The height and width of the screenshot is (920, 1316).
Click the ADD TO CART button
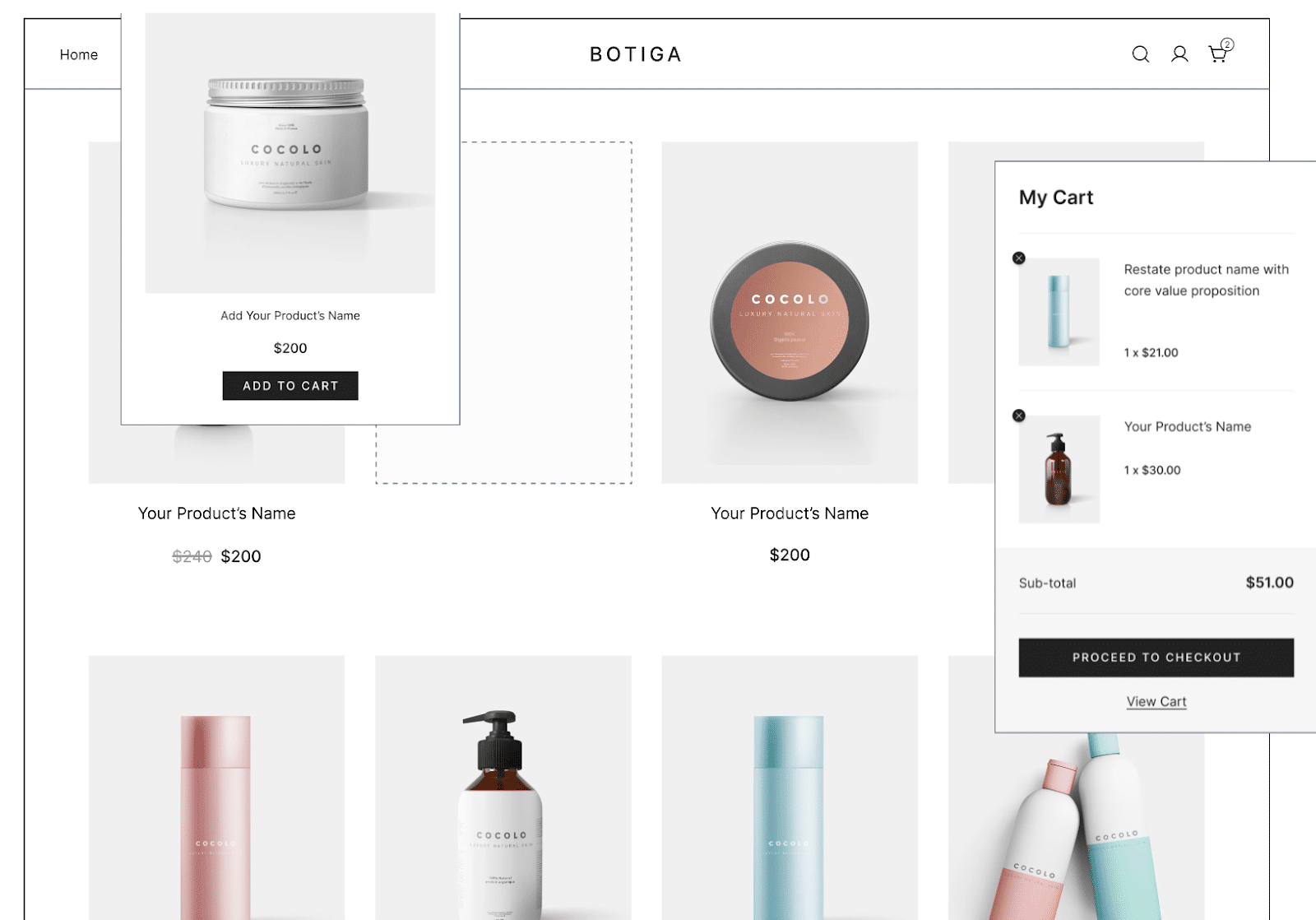(290, 386)
